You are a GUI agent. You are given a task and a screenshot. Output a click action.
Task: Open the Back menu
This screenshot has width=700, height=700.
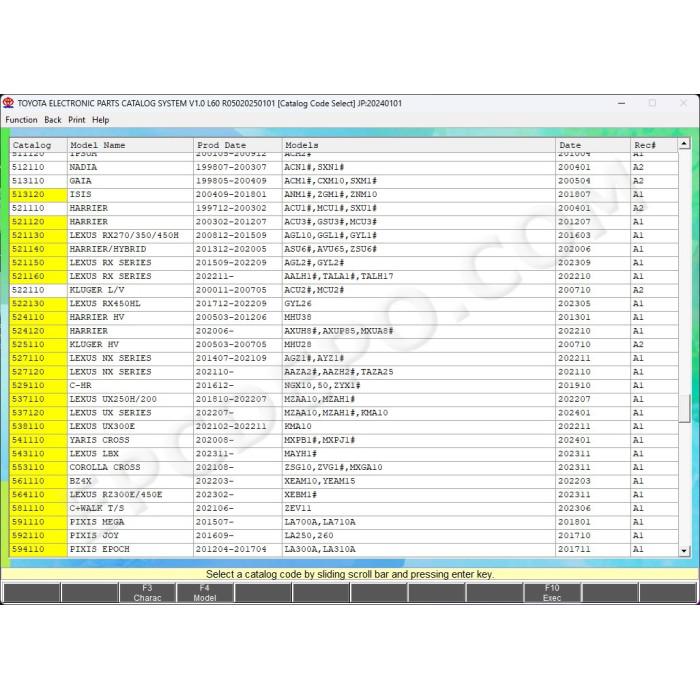click(x=53, y=120)
